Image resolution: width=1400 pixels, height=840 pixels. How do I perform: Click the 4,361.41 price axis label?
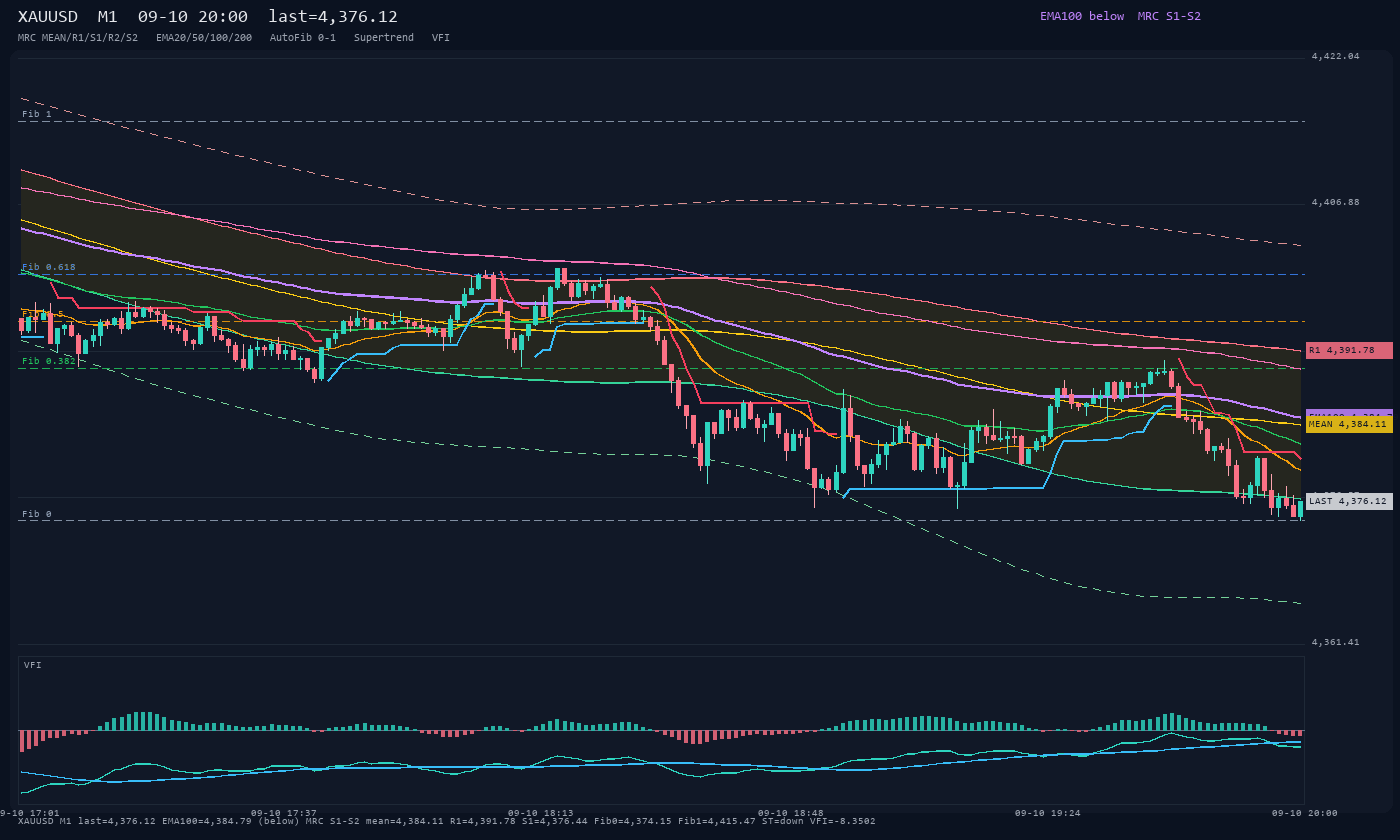(1335, 642)
